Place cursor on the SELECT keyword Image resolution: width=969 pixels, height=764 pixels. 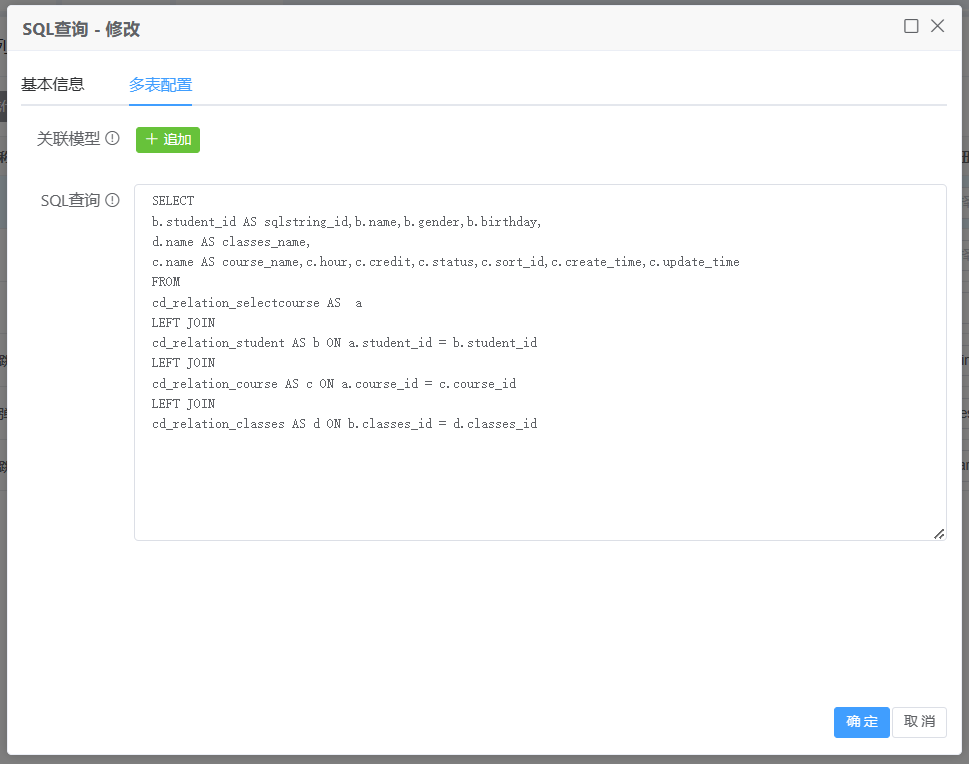click(173, 201)
